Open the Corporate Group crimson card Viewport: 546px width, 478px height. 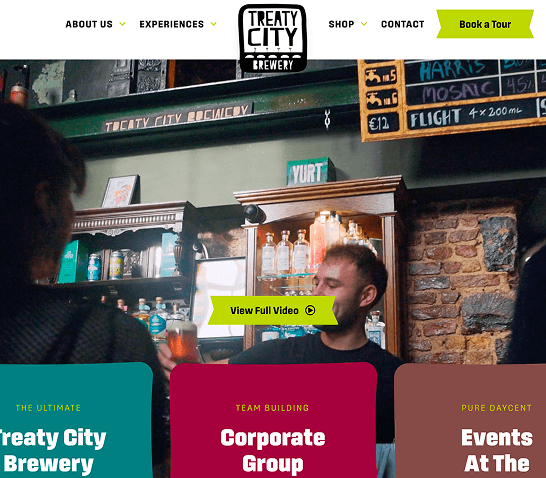tap(273, 420)
